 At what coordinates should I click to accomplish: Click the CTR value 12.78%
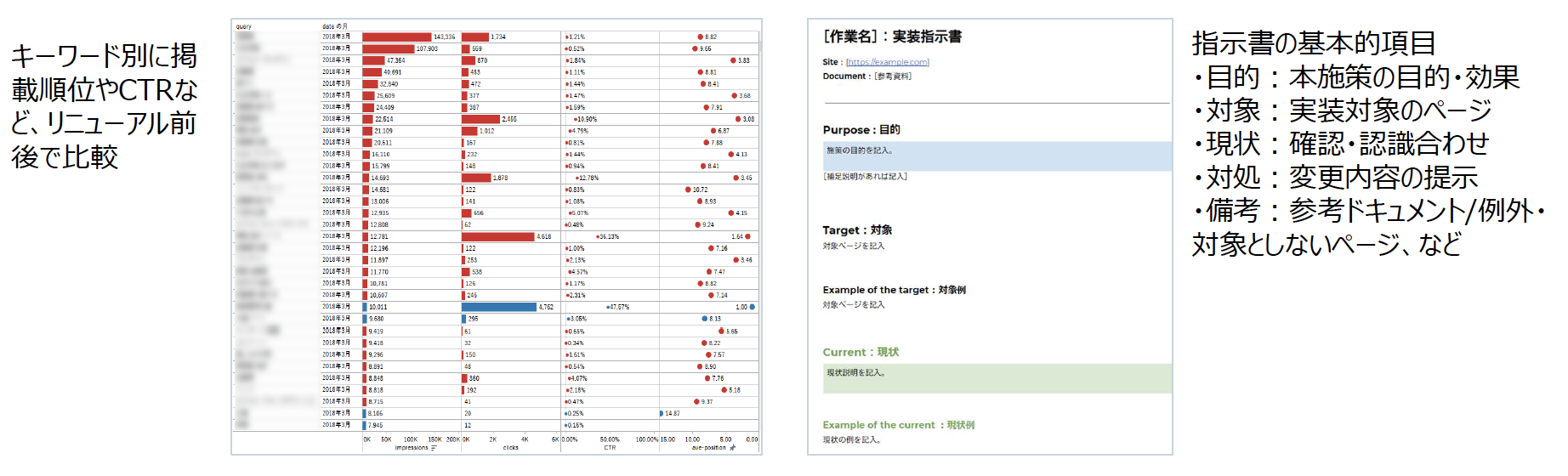click(x=588, y=178)
